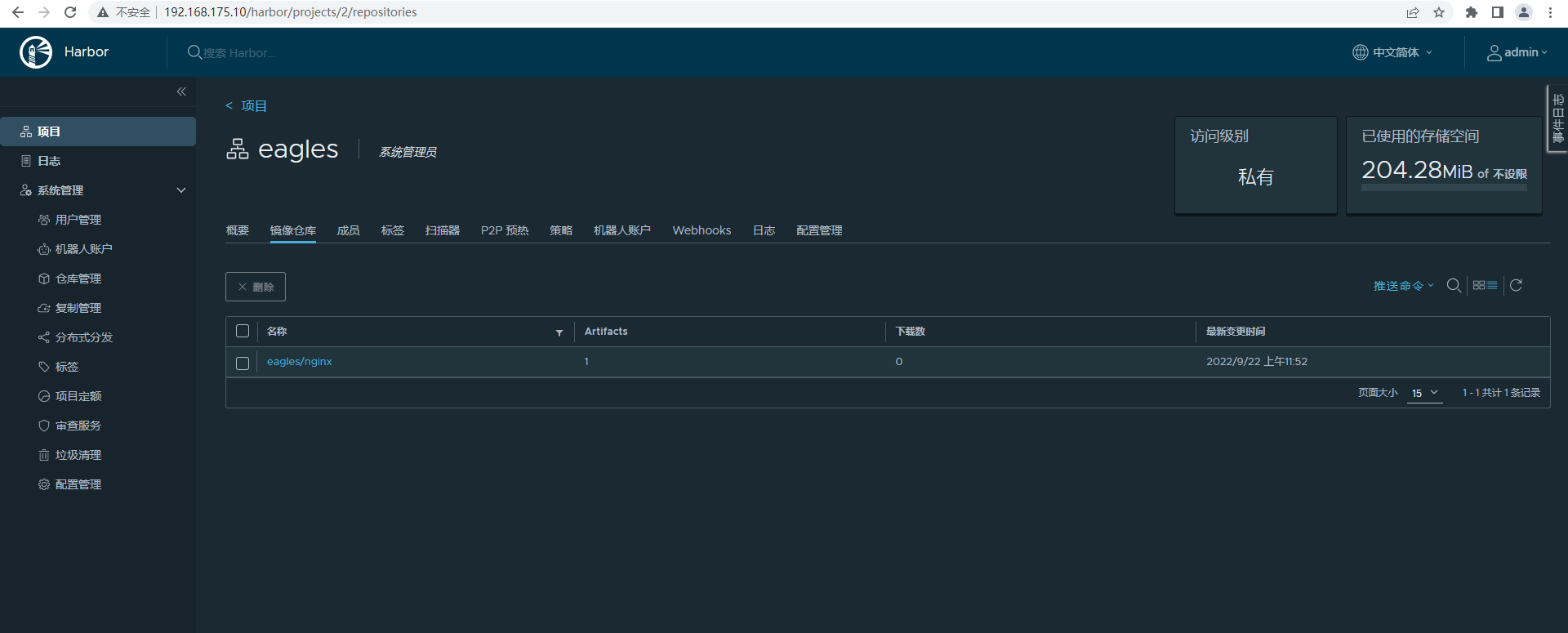This screenshot has height=633, width=1568.
Task: Reload the browser page
Action: point(70,12)
